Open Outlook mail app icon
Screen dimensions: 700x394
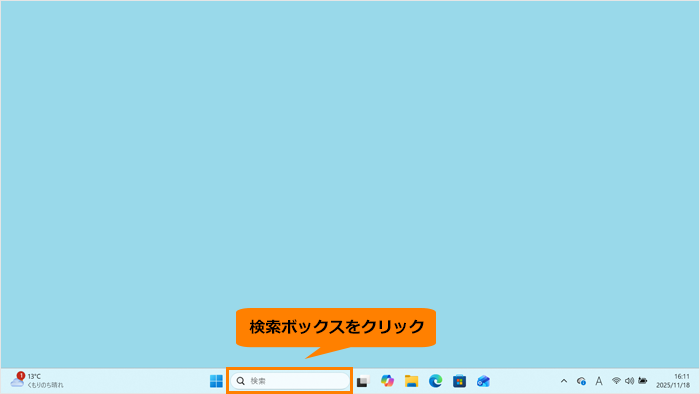pos(483,381)
